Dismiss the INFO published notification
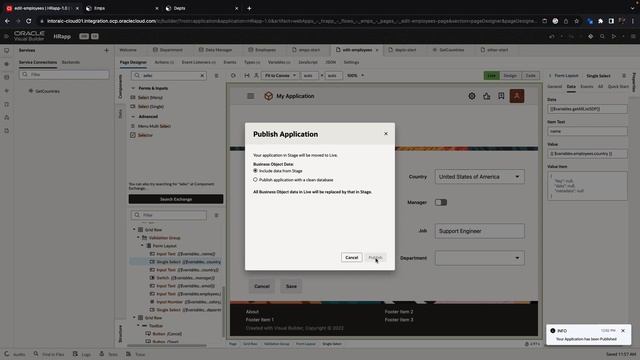The image size is (640, 360). pyautogui.click(x=623, y=331)
